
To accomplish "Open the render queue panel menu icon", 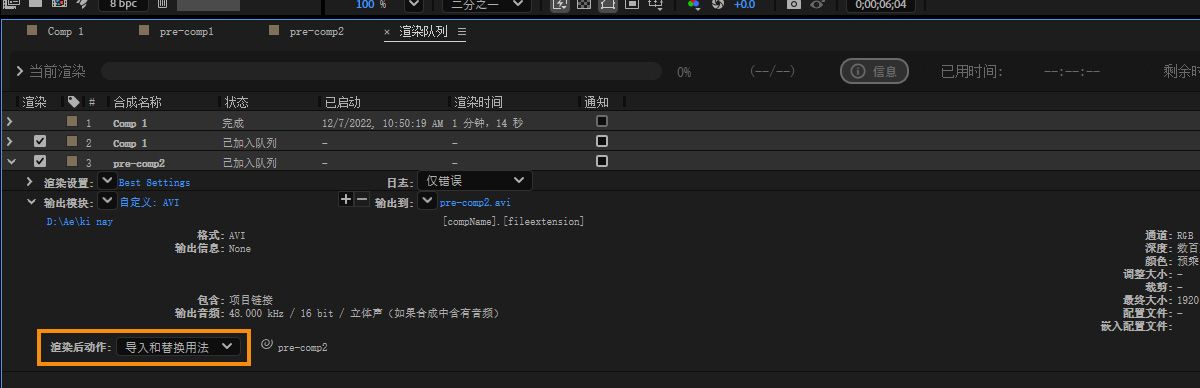I will pyautogui.click(x=461, y=32).
